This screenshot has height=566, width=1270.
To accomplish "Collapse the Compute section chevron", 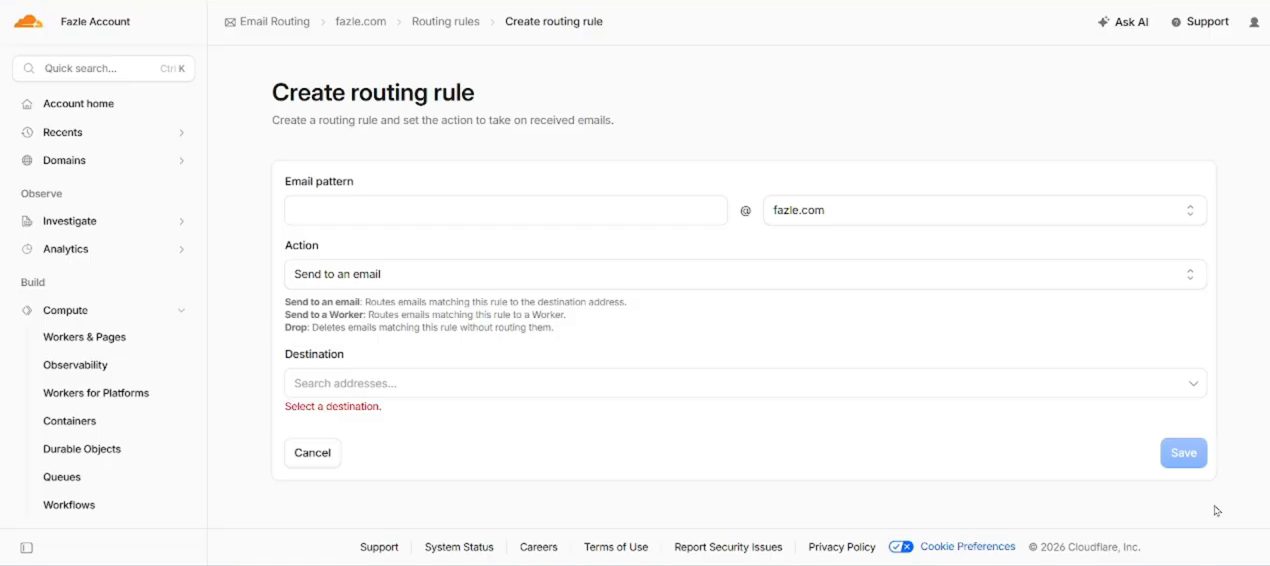I will [181, 310].
